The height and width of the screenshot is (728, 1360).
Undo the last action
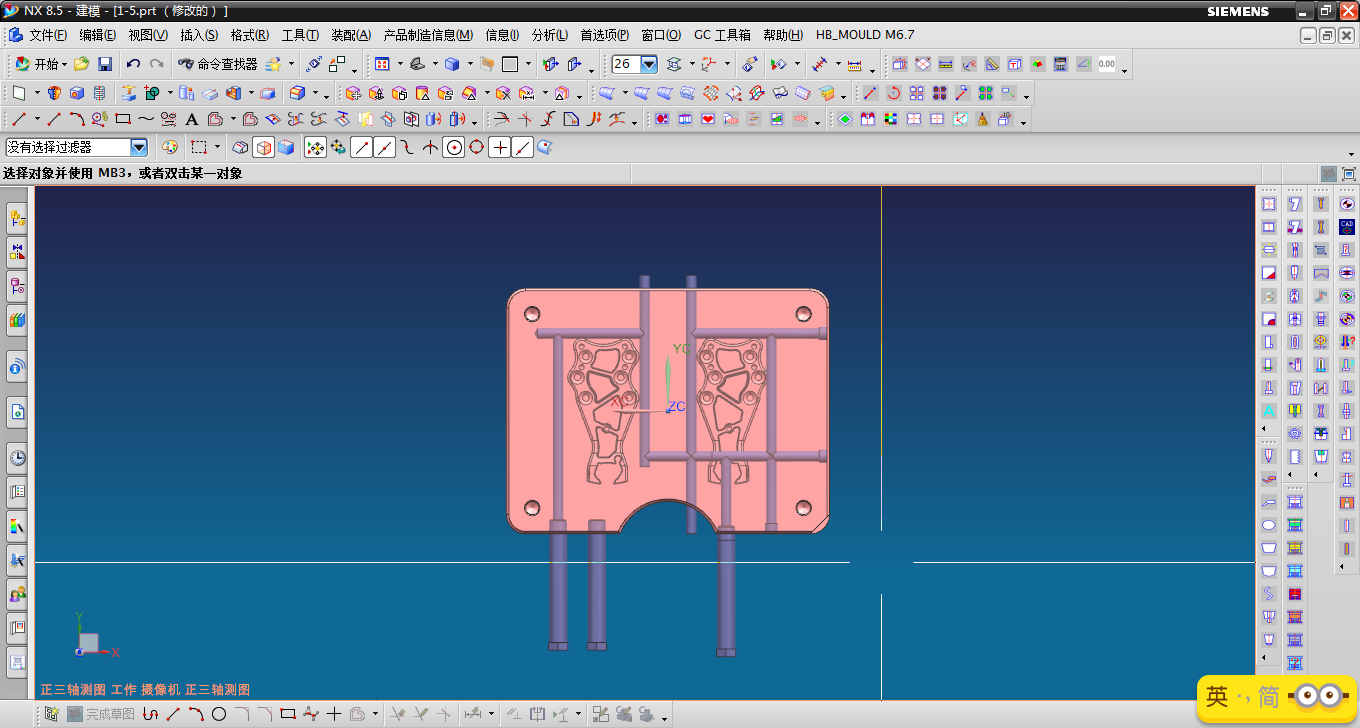[x=133, y=64]
